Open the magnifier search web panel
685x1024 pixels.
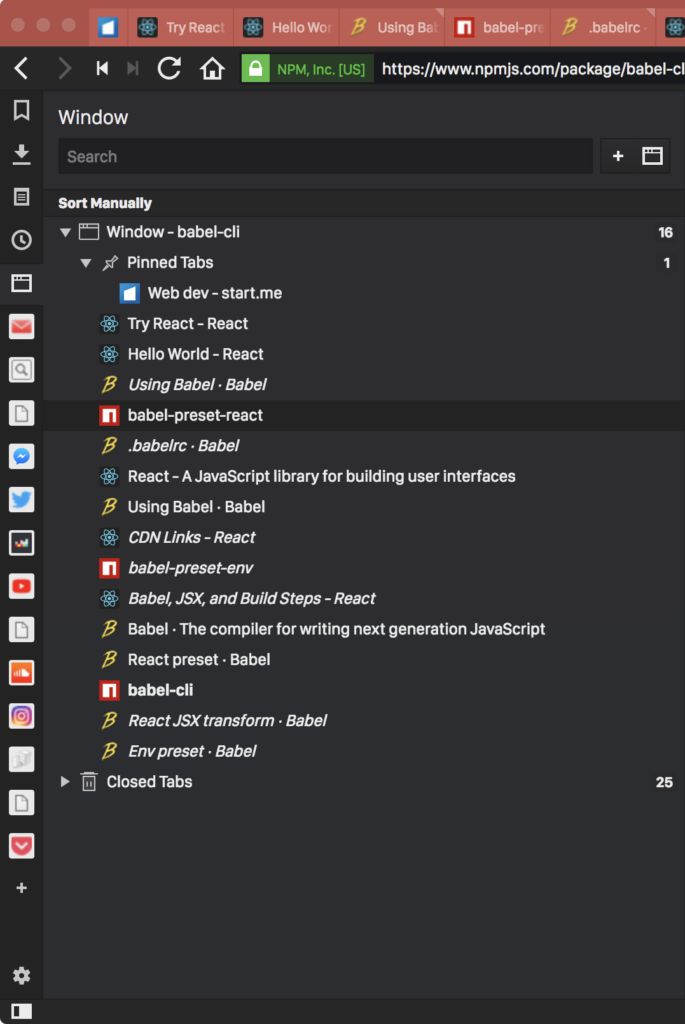[x=22, y=370]
